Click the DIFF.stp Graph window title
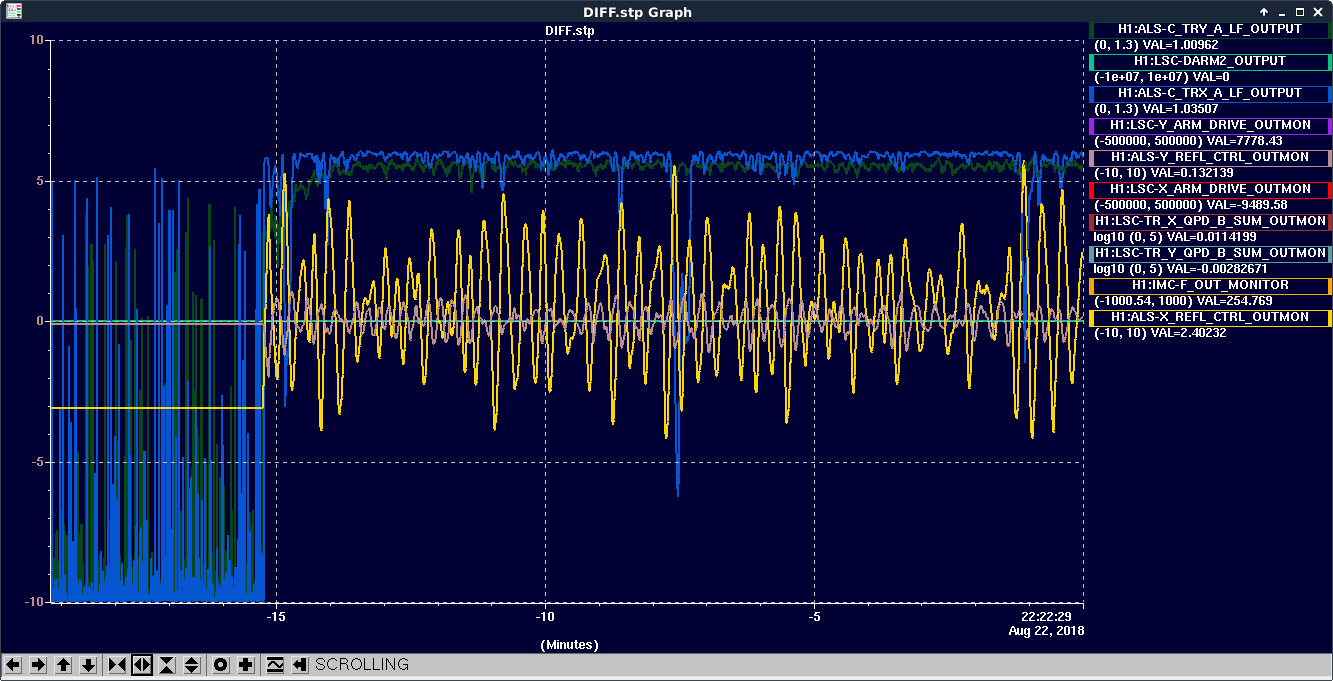This screenshot has height=681, width=1333. (x=637, y=12)
